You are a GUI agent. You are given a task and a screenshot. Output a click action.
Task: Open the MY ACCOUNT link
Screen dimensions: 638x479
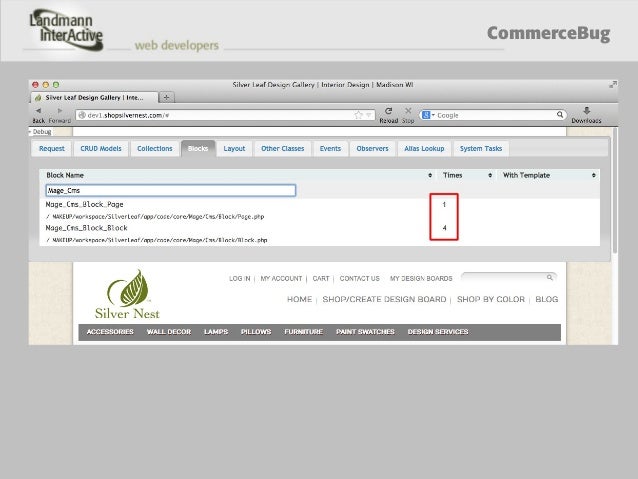[x=281, y=278]
